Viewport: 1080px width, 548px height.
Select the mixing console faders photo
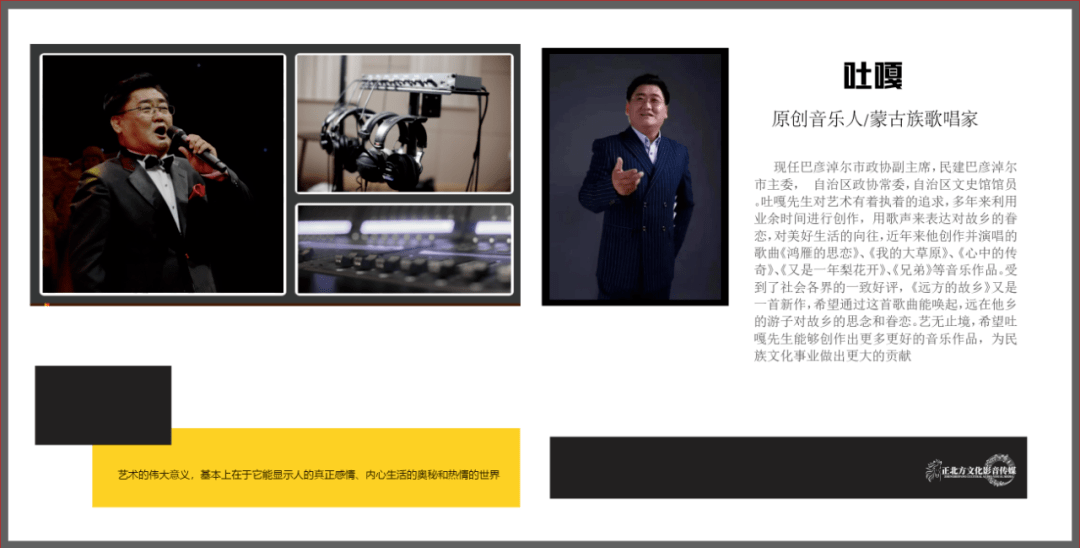404,249
